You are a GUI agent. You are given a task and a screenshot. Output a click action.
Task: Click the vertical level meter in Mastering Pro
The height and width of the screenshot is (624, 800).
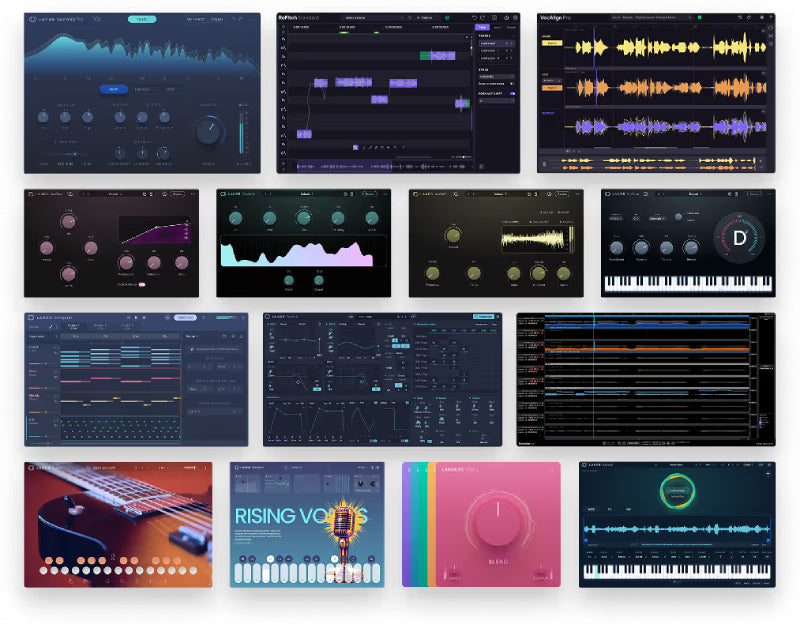241,133
